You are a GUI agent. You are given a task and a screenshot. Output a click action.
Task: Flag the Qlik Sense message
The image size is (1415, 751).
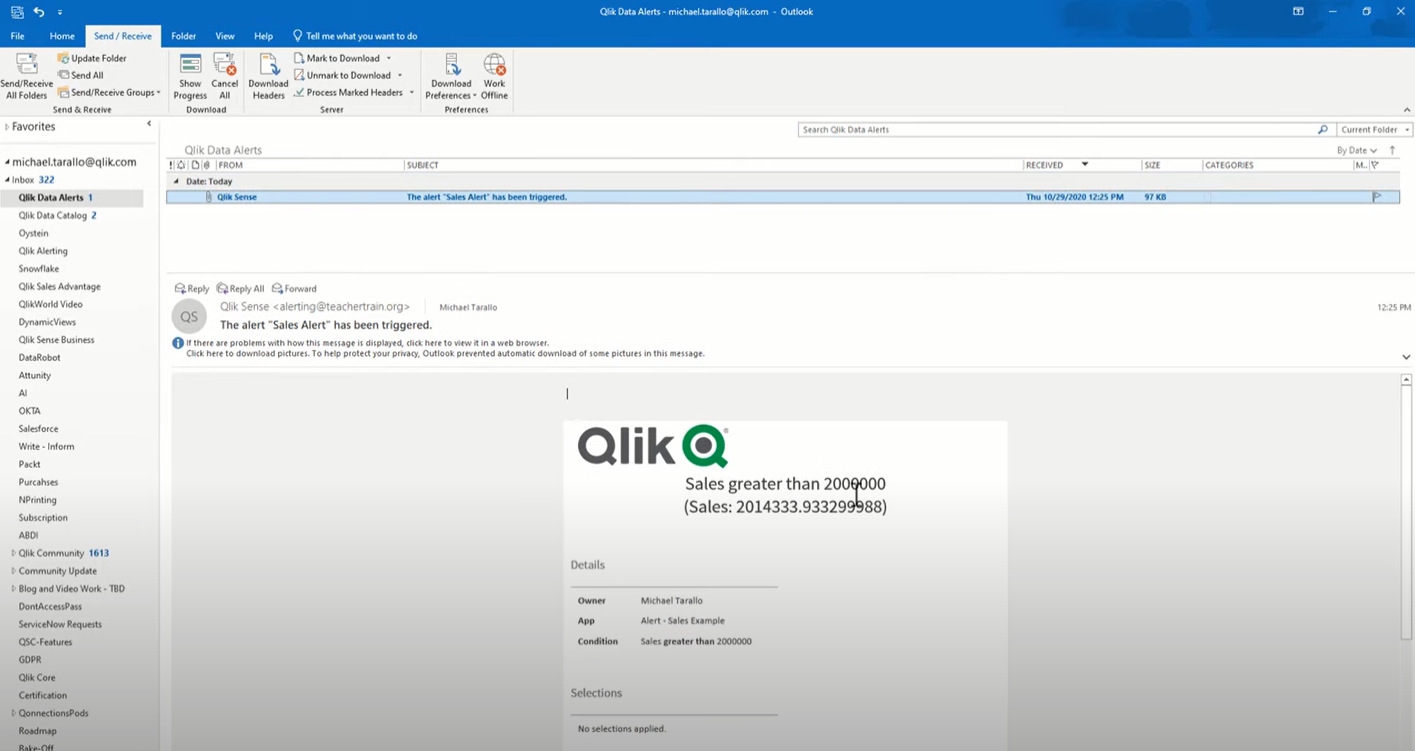1377,197
